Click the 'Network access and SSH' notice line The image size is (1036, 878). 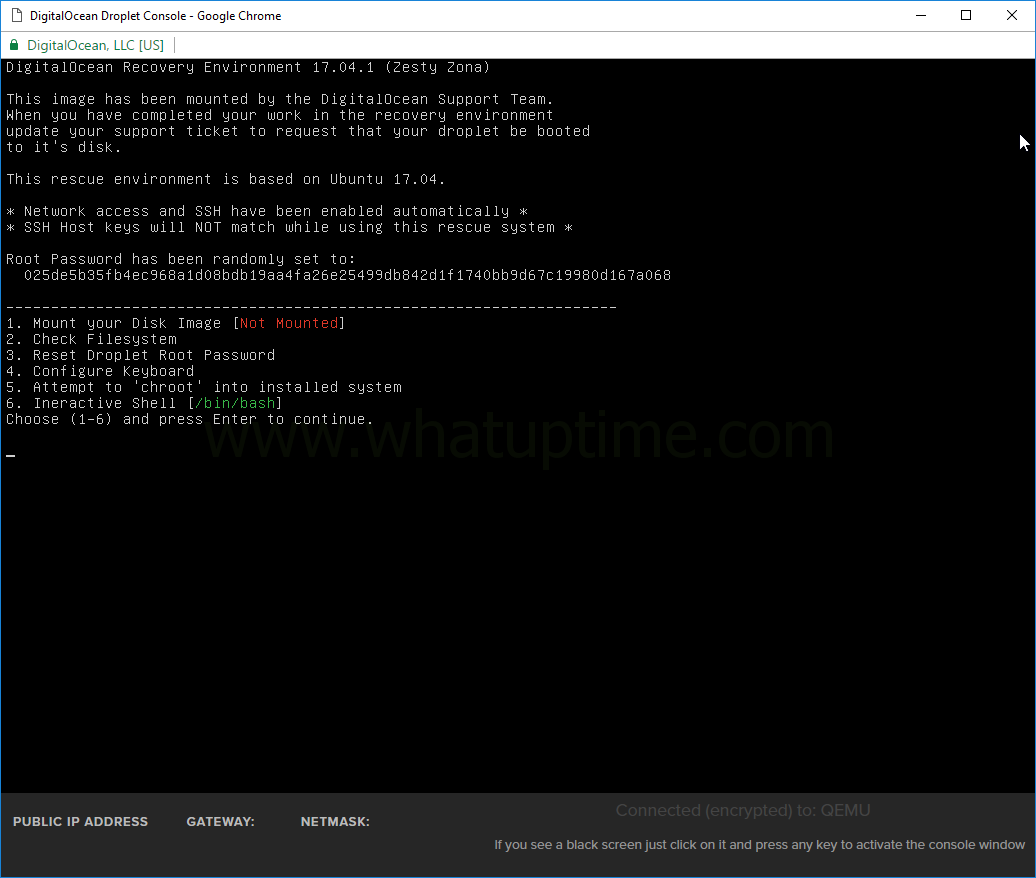click(x=267, y=211)
